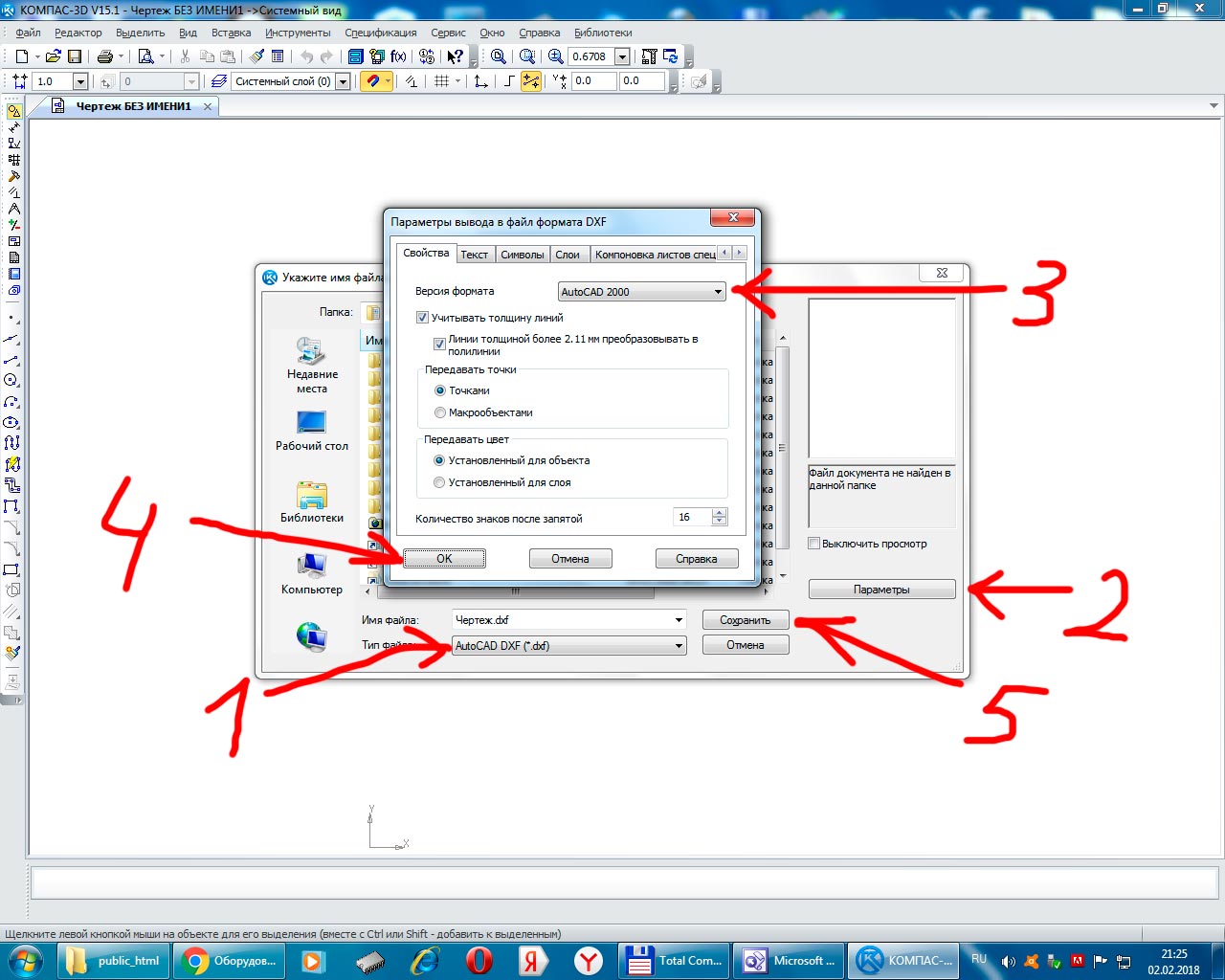Click the Layers manager icon
1225x980 pixels.
pos(219,81)
